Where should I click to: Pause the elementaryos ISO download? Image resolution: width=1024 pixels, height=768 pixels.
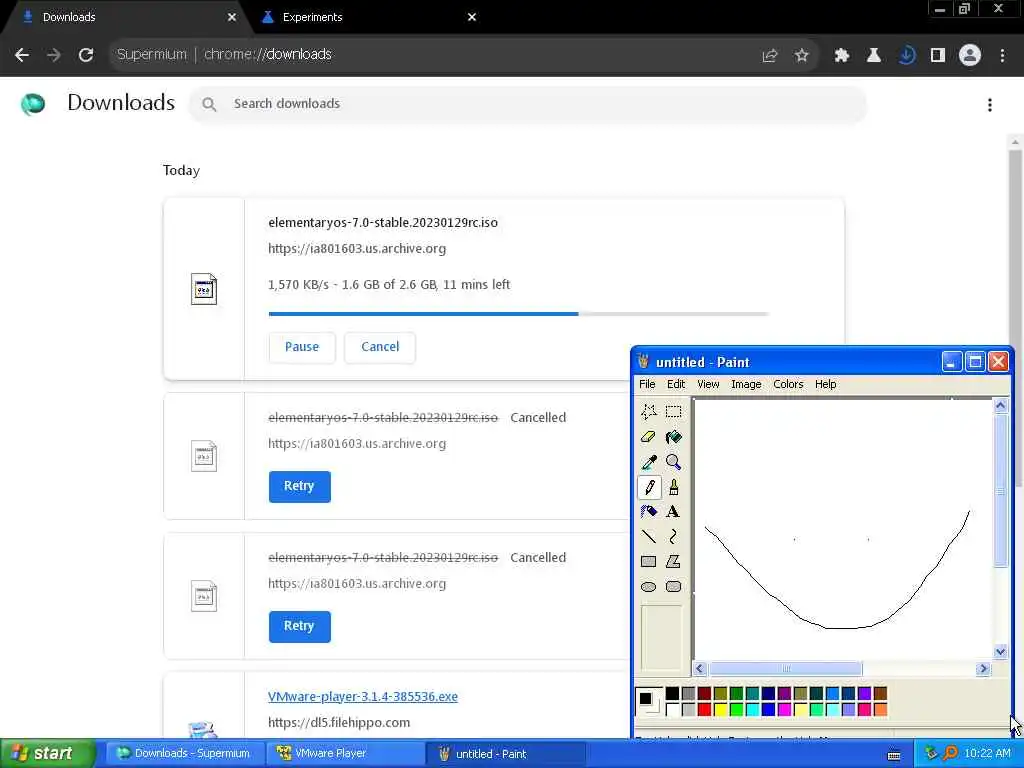[x=302, y=347]
